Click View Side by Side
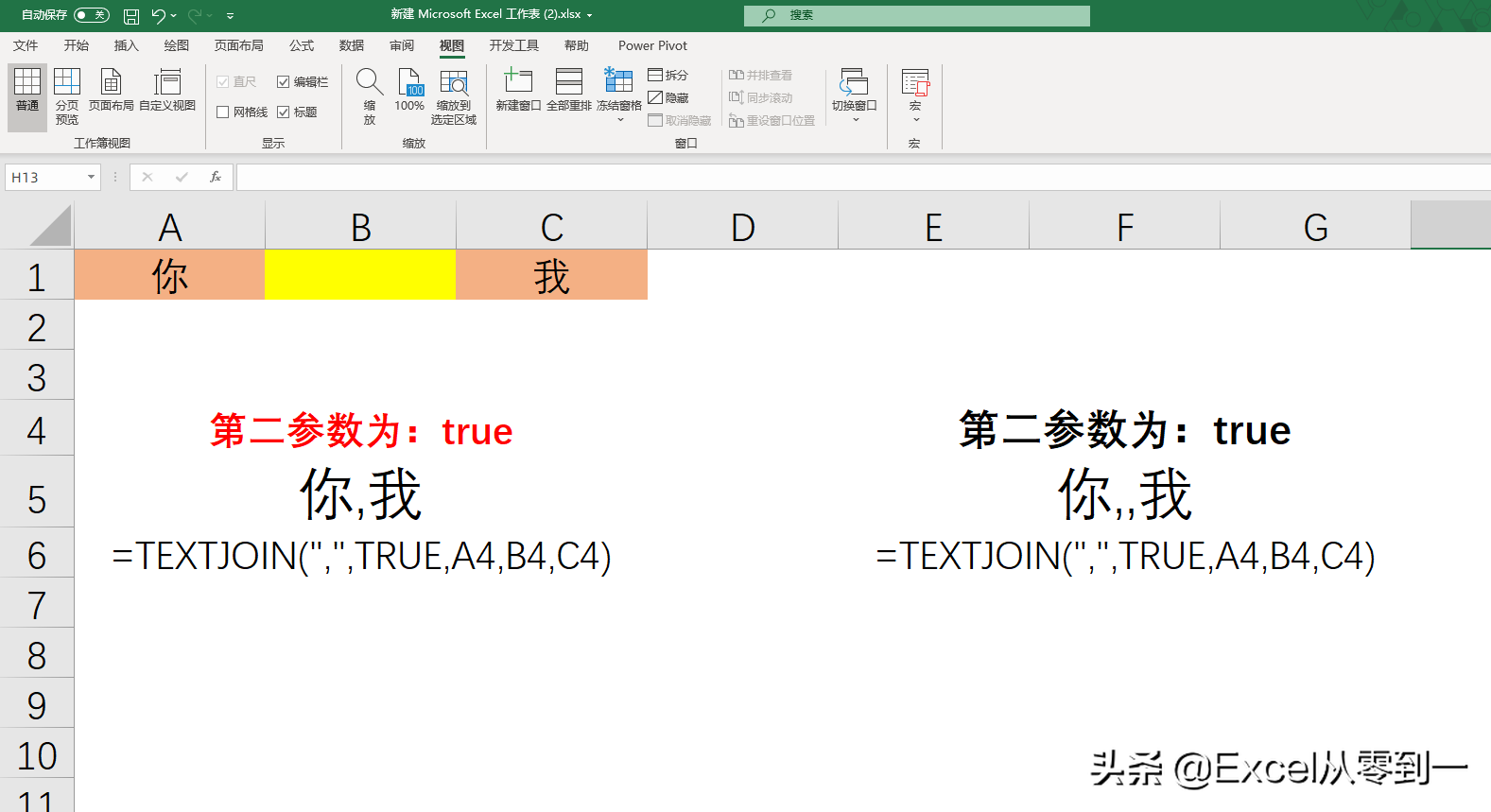The height and width of the screenshot is (812, 1491). [760, 75]
